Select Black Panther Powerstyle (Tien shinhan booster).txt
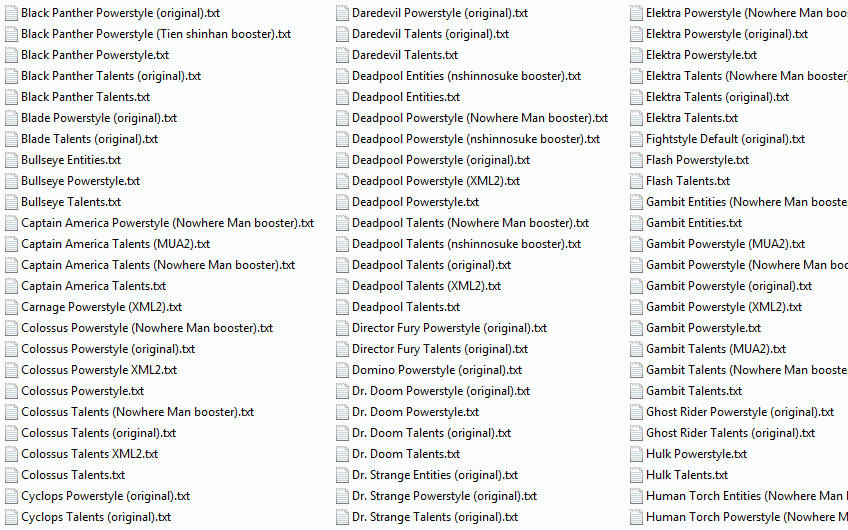This screenshot has width=848, height=530. [156, 34]
